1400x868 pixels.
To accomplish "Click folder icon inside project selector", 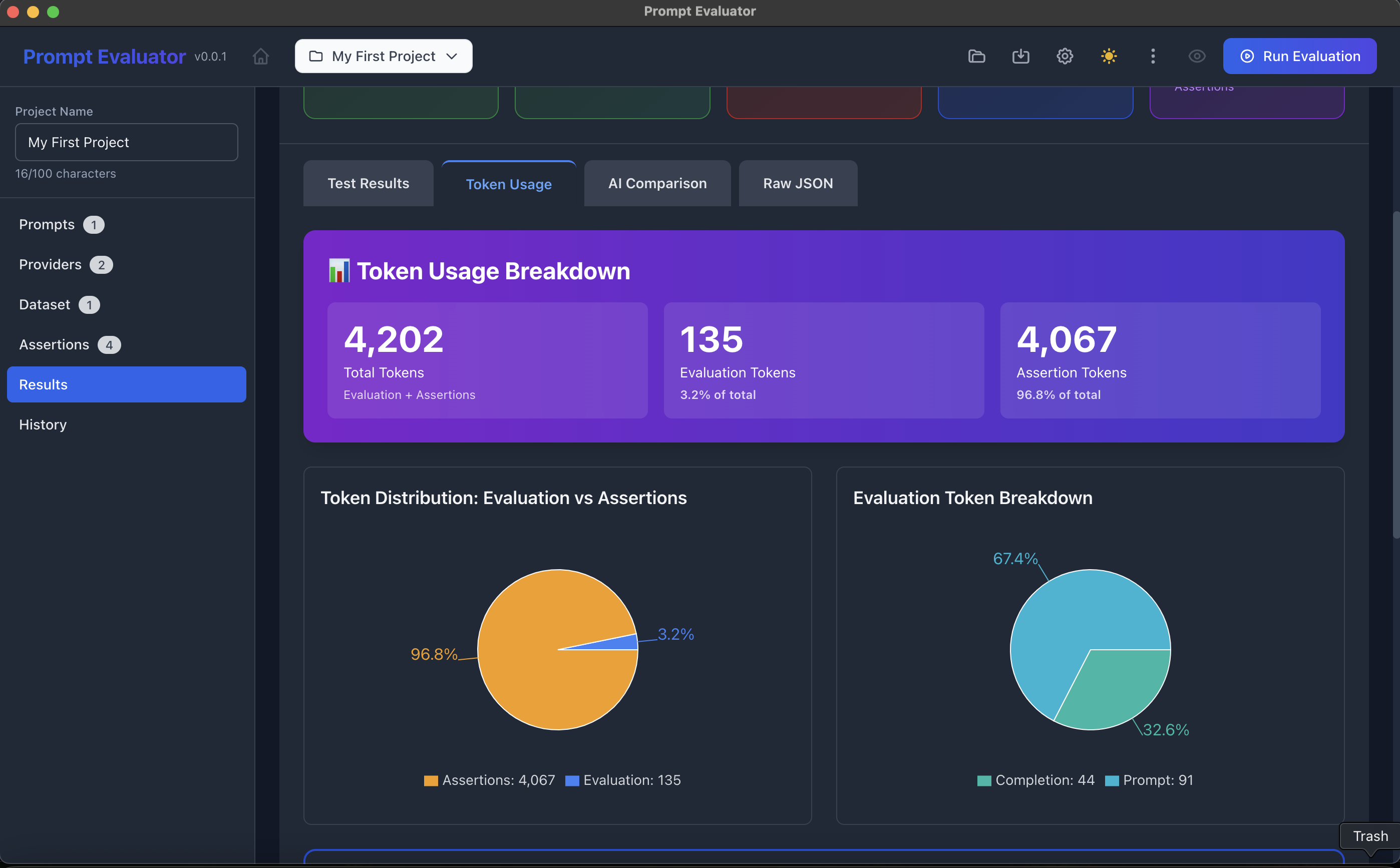I will [x=316, y=56].
